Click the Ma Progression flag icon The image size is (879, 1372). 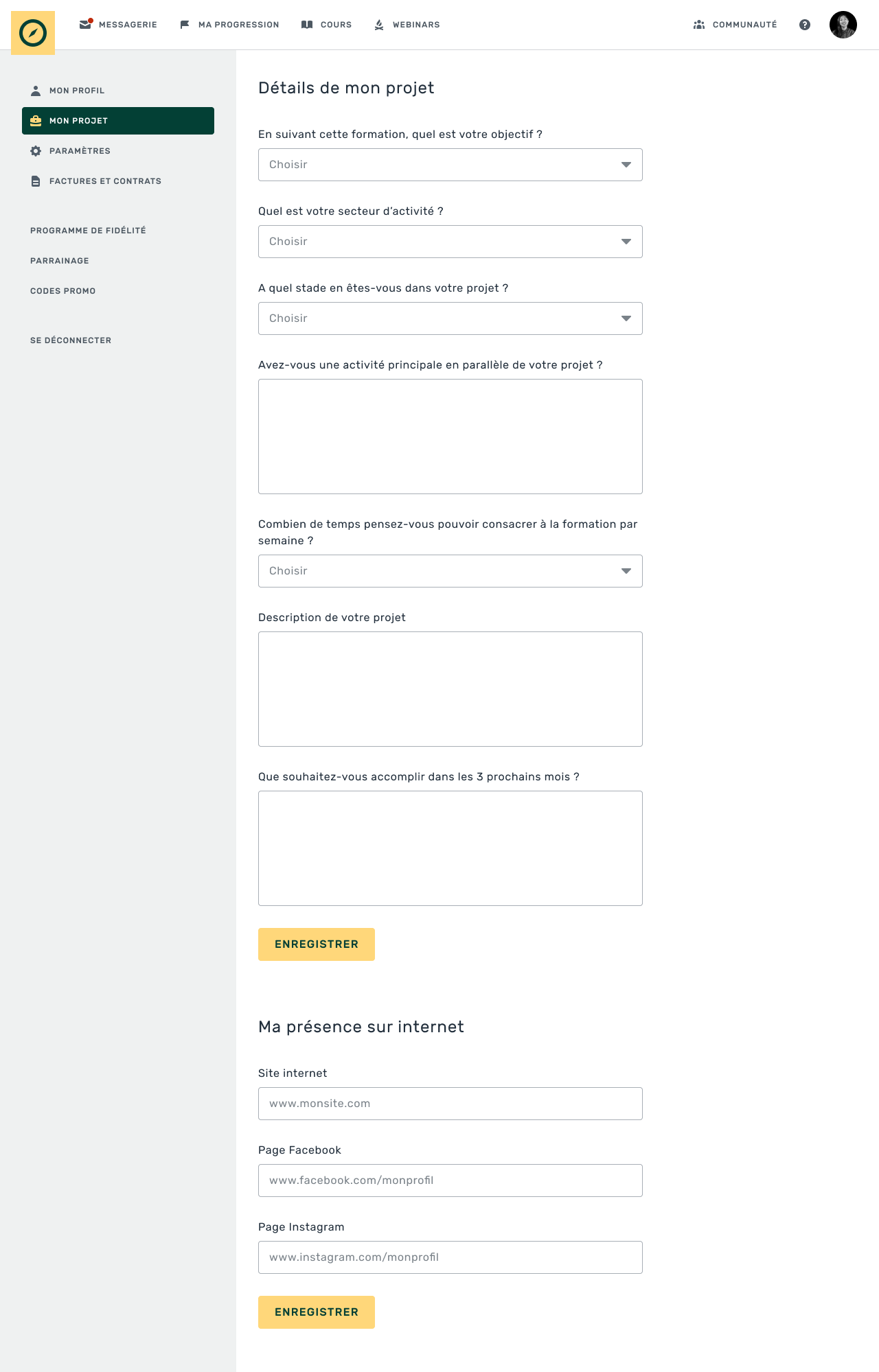click(185, 25)
